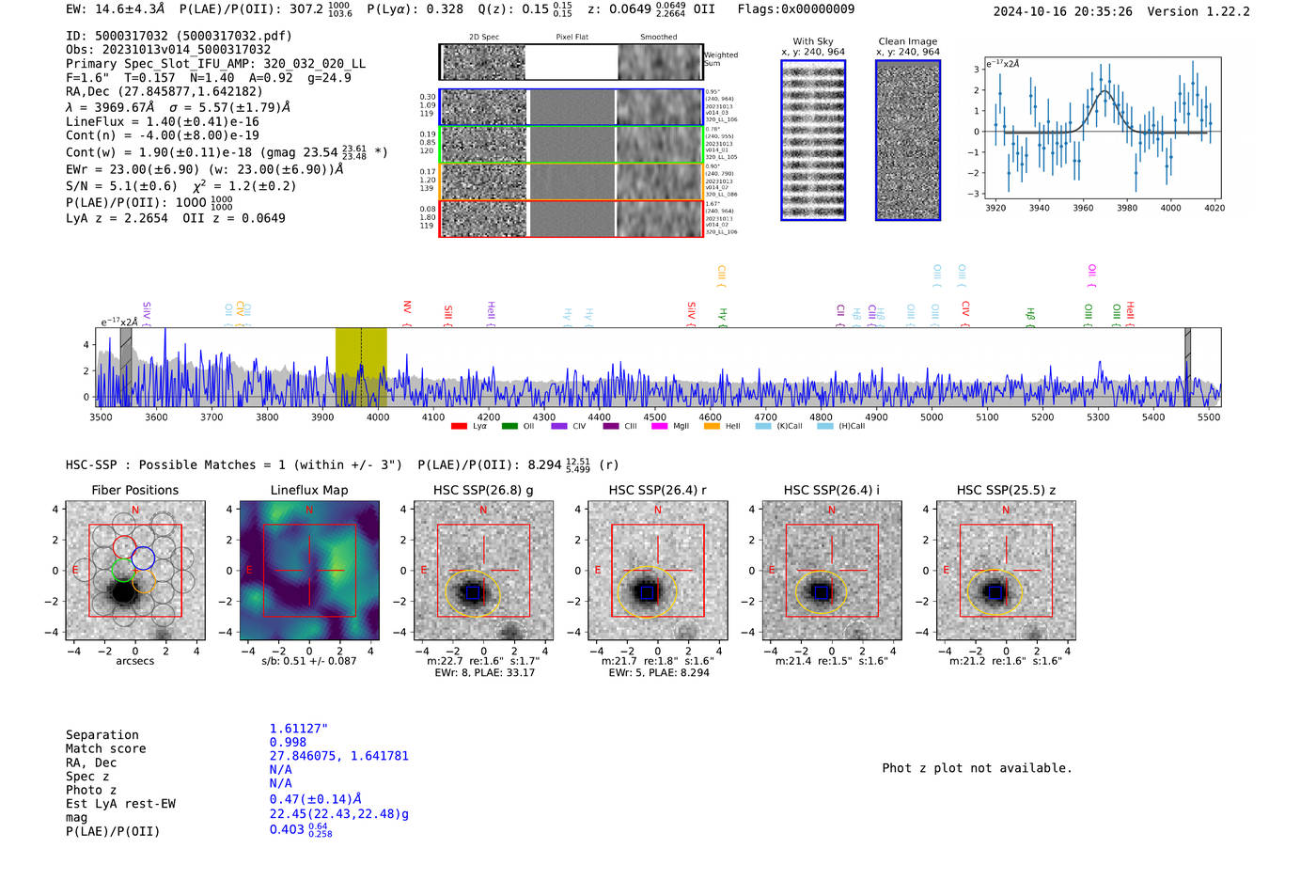Viewport: 1316px width, 896px height.
Task: Open the HSC SSP(26.4) r cutout
Action: (x=657, y=571)
